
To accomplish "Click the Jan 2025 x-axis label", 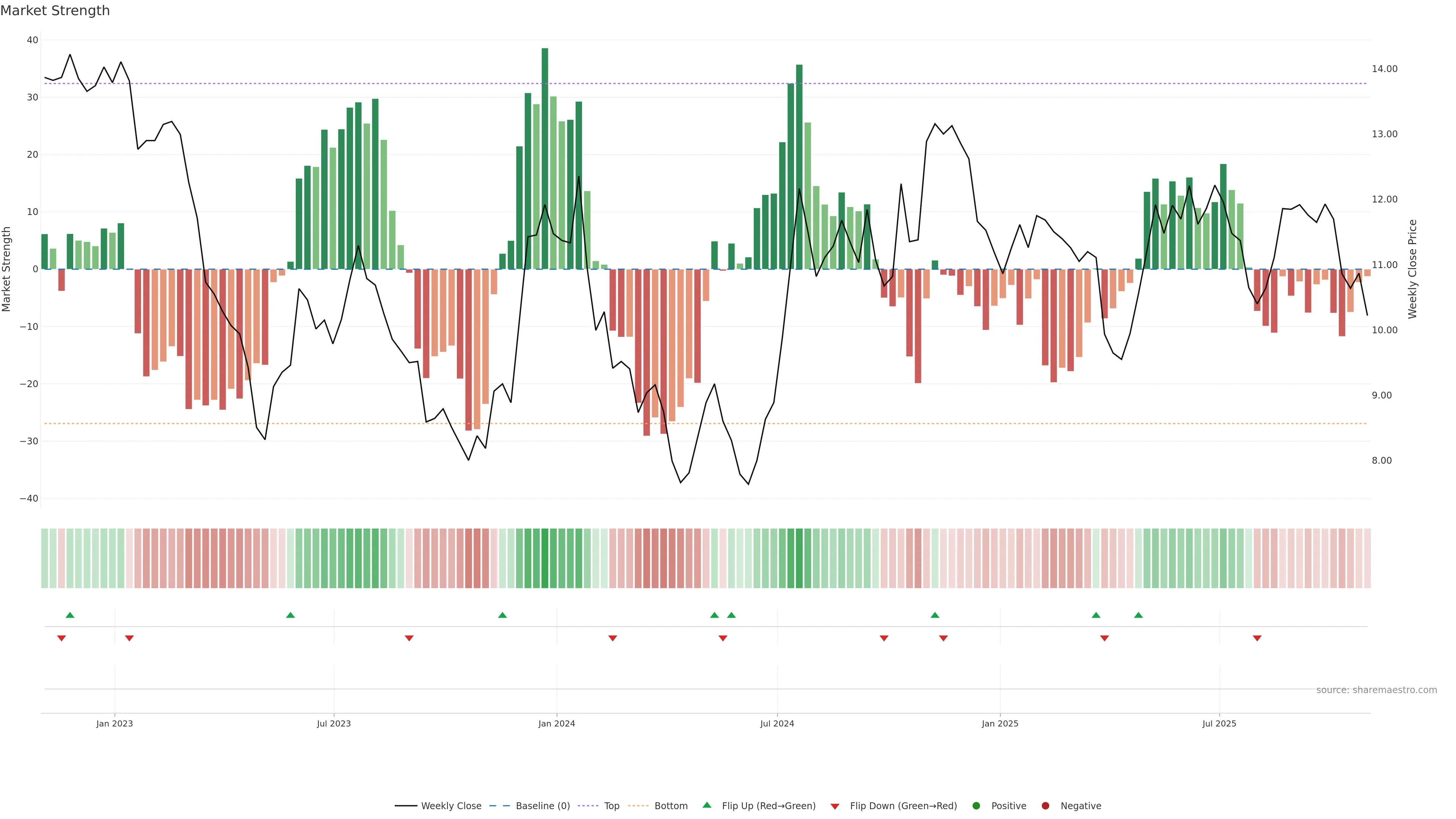I will coord(1000,723).
